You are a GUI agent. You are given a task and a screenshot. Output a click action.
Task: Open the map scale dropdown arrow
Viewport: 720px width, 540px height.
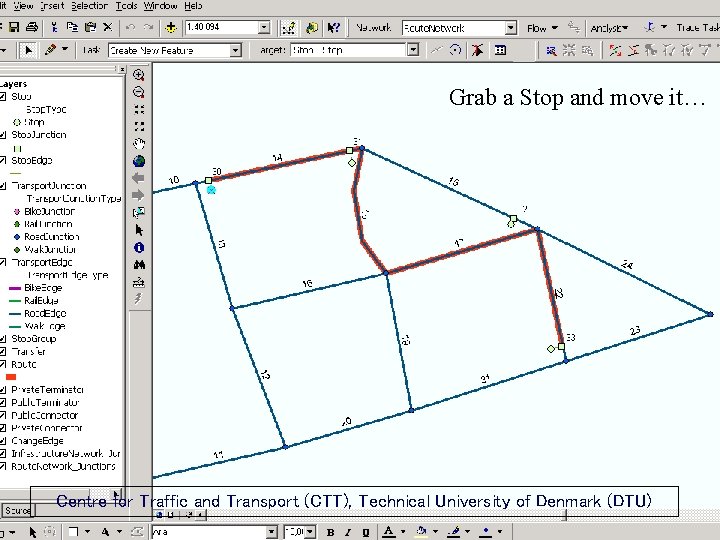pos(264,28)
